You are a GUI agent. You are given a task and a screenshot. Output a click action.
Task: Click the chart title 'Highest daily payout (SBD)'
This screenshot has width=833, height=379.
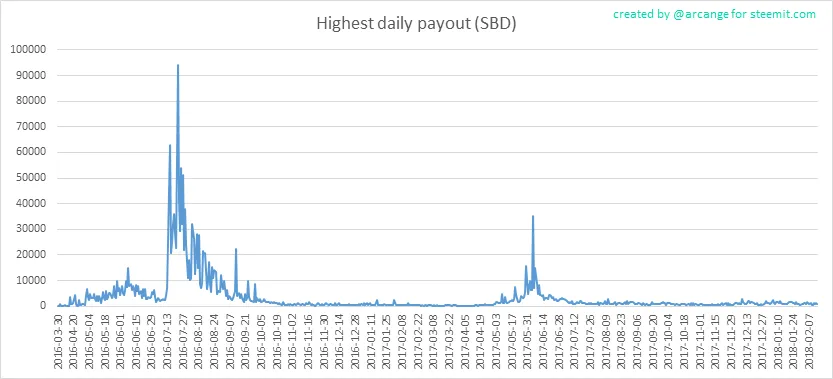coord(416,24)
